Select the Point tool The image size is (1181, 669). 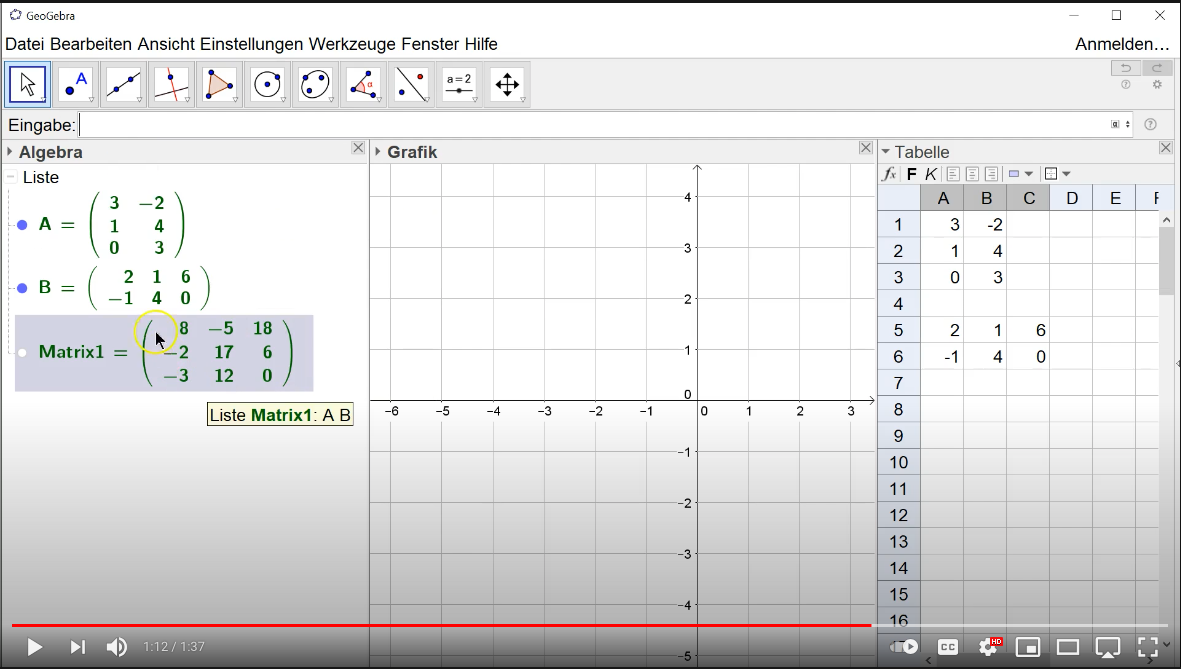(x=76, y=84)
